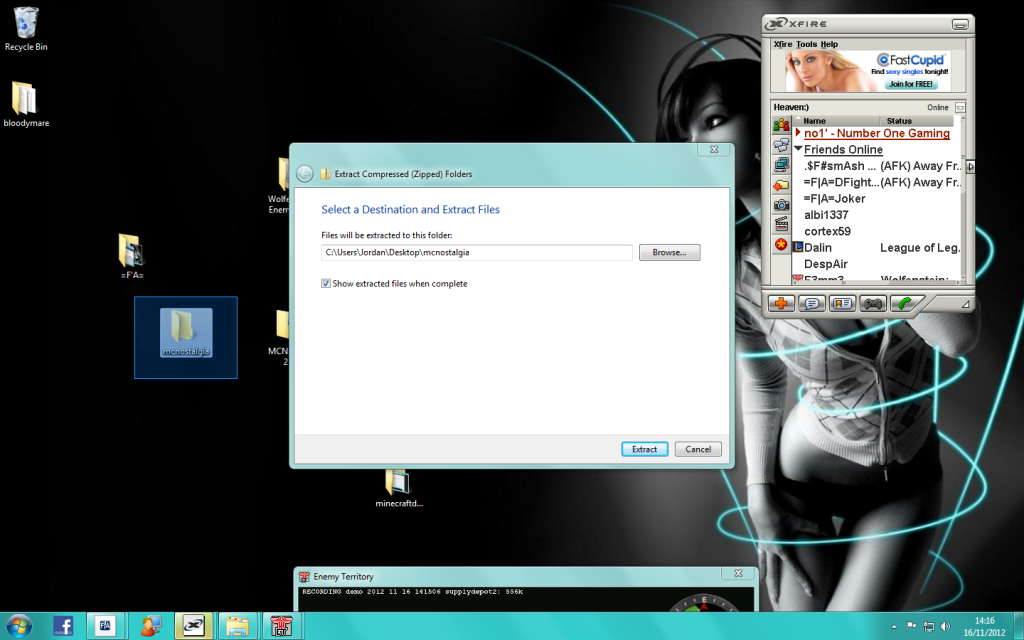Click the Xfire game controller button
1024x640 pixels.
click(873, 303)
